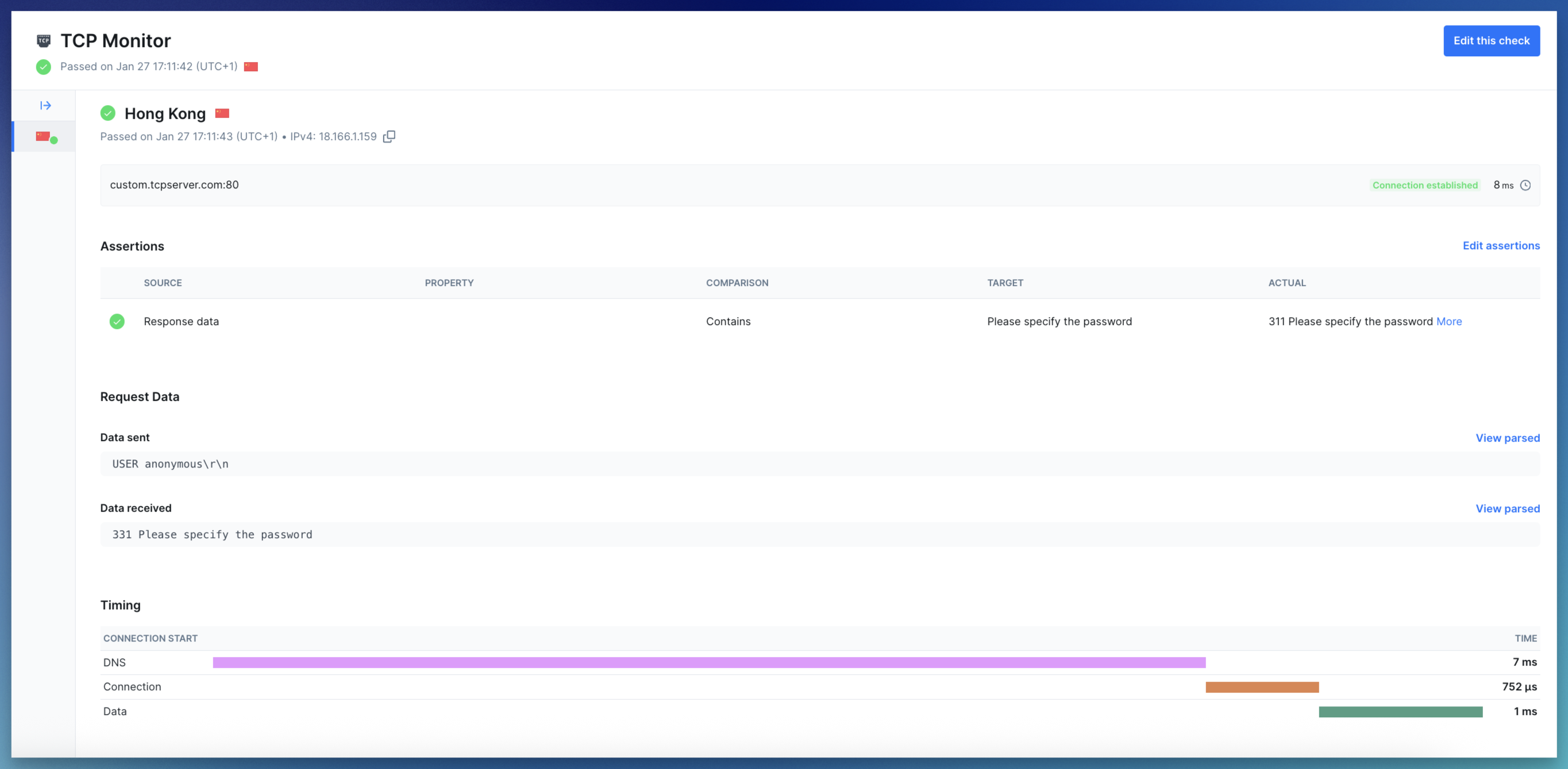Click the purple DNS timing bar
Screen dimensions: 1568x769
706,663
